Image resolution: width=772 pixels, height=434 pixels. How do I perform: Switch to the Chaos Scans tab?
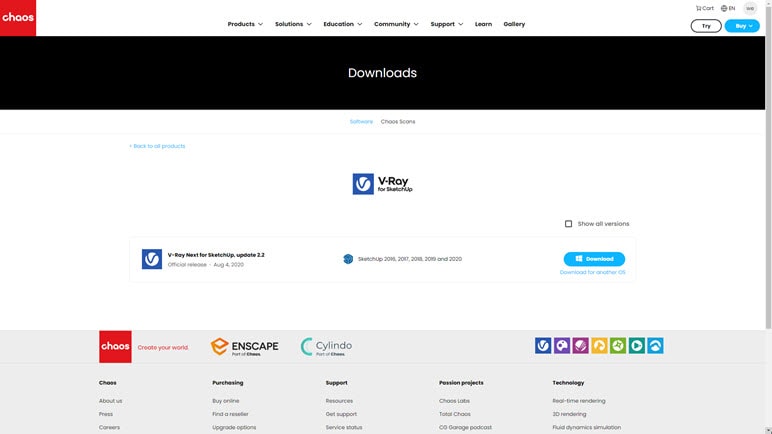click(x=398, y=122)
